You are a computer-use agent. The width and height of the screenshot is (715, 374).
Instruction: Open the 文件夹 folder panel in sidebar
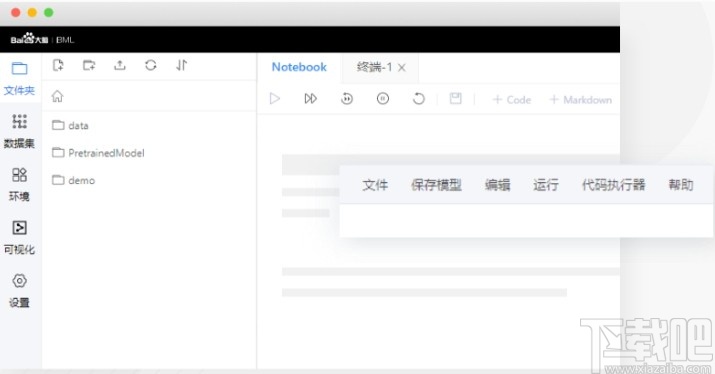pyautogui.click(x=19, y=78)
